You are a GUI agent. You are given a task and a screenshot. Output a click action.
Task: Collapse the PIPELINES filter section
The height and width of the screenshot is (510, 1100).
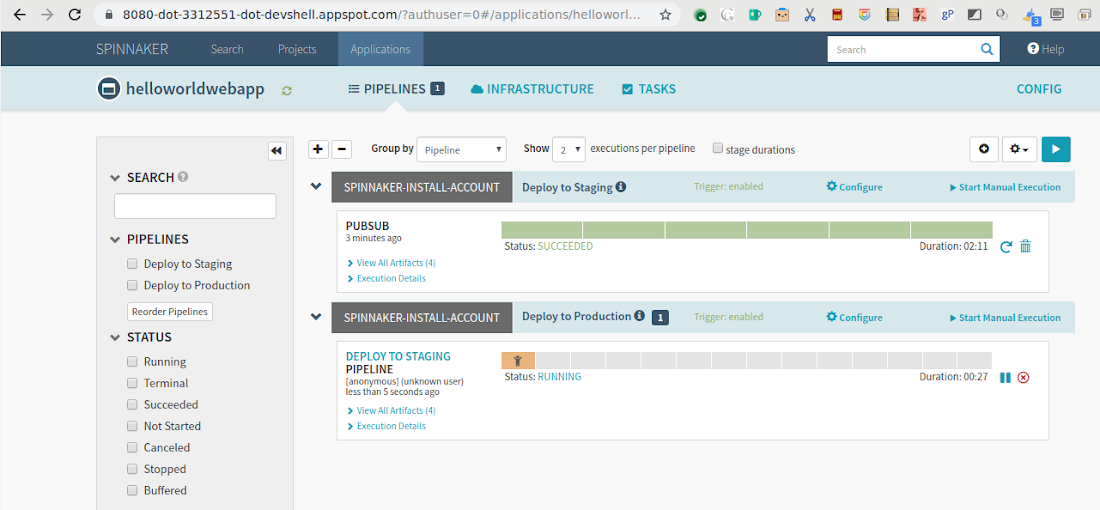[x=116, y=239]
